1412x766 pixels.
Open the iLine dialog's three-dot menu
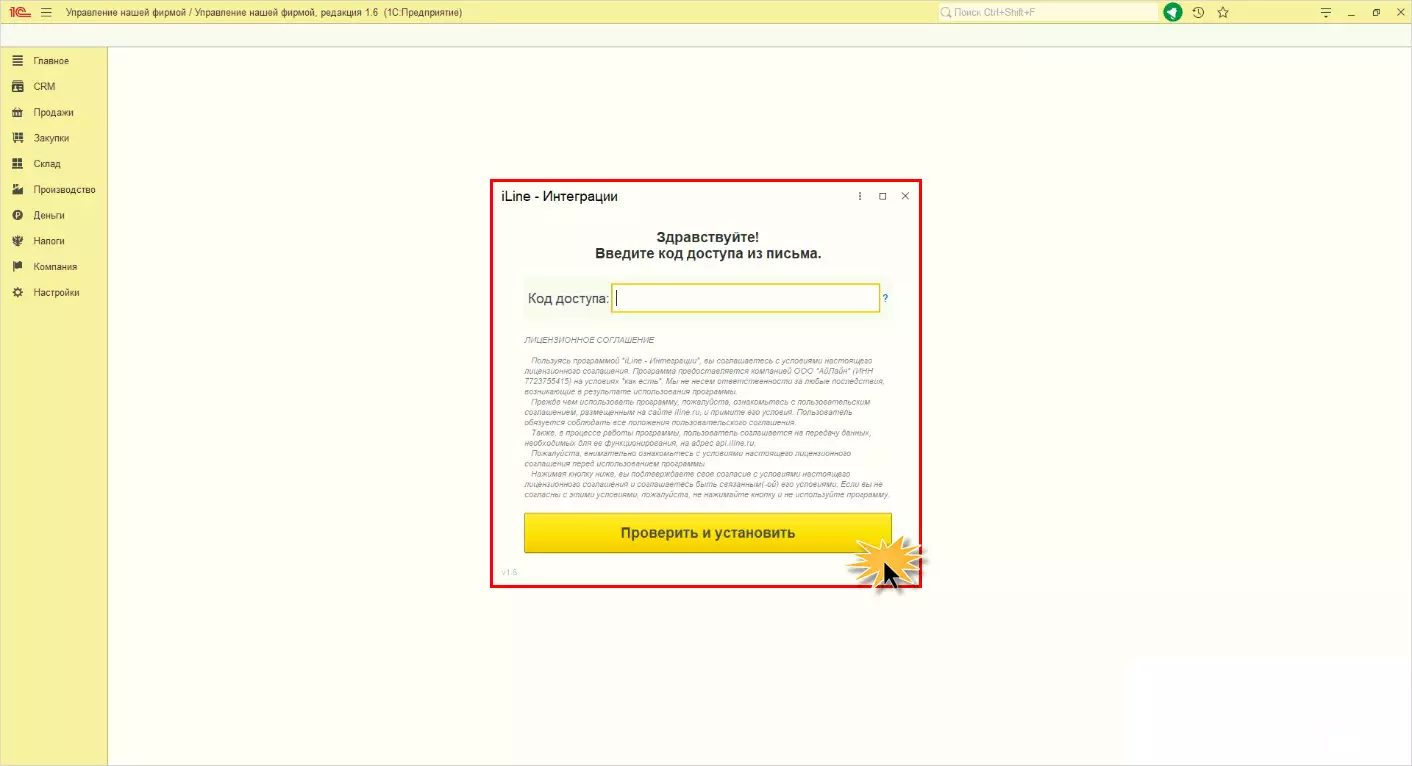pos(860,196)
